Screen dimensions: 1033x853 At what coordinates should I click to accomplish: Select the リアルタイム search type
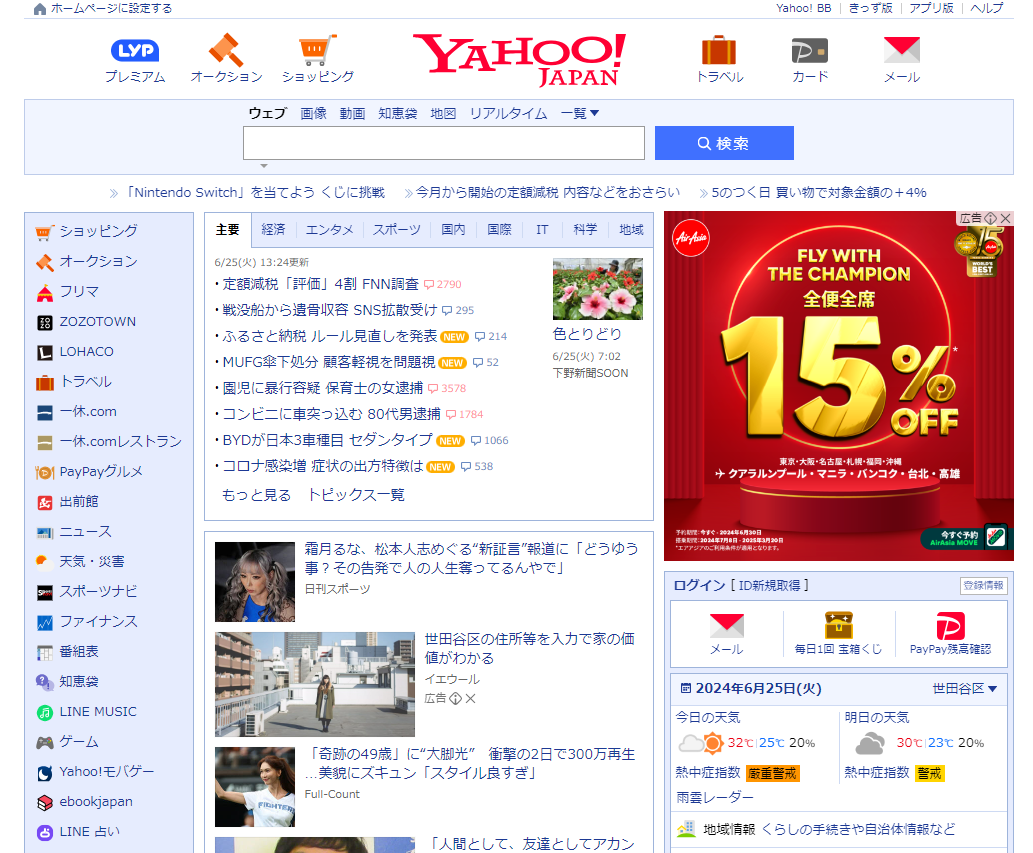(509, 113)
